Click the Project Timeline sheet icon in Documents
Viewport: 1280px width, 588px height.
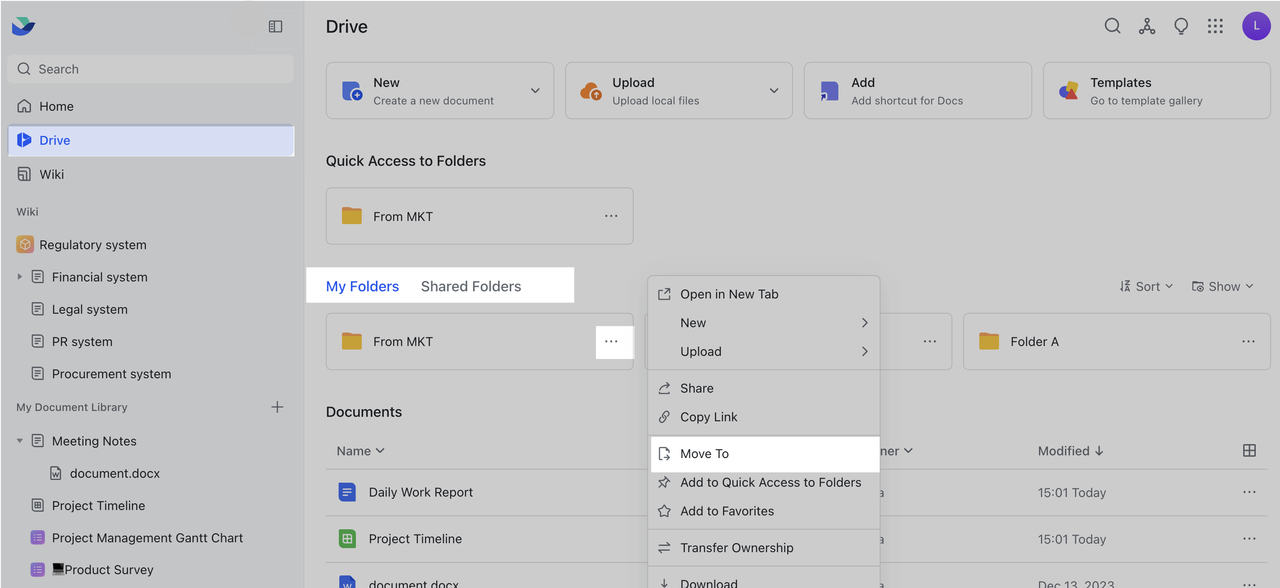347,539
